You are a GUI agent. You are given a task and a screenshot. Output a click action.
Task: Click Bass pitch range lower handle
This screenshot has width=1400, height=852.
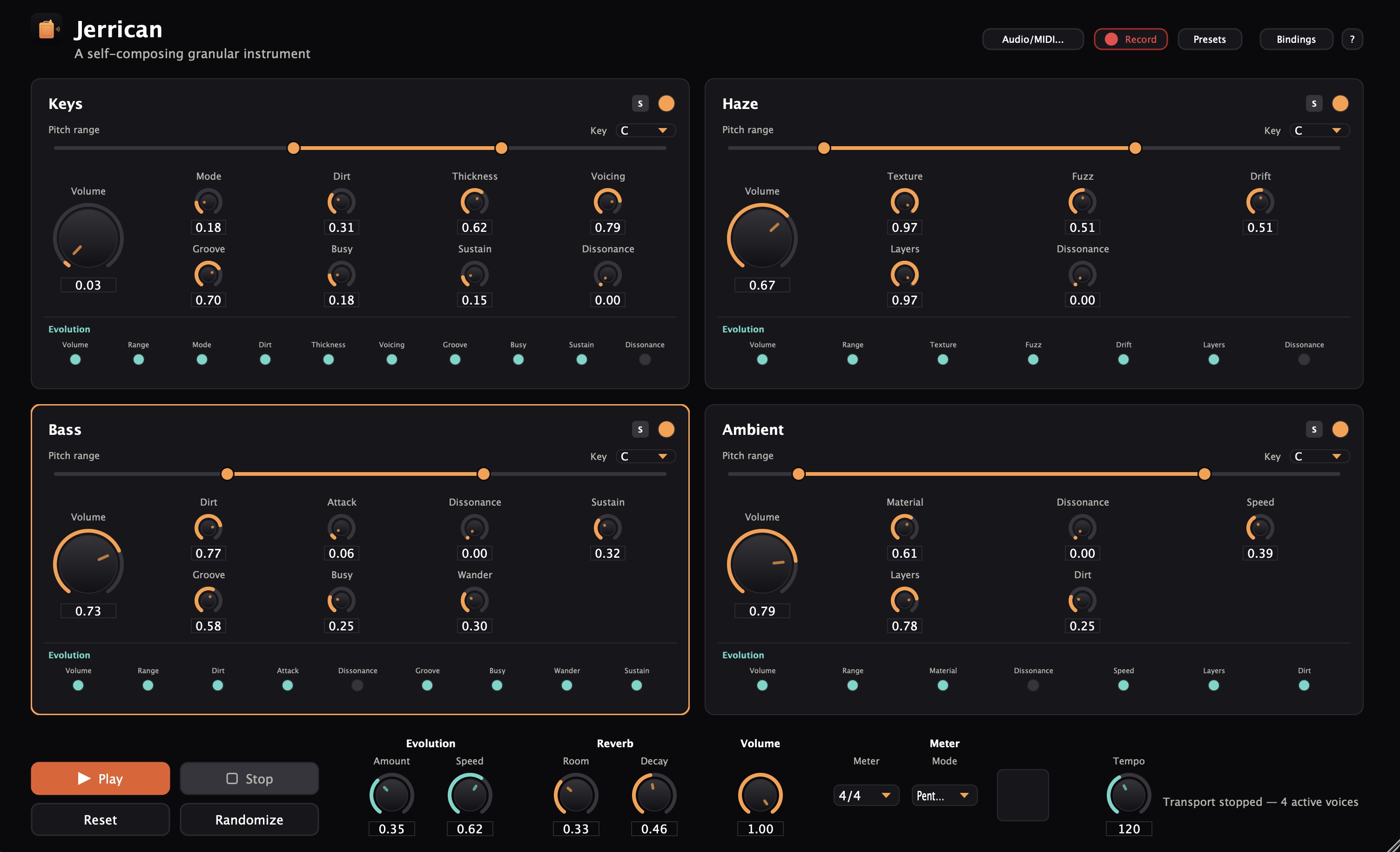[x=227, y=474]
